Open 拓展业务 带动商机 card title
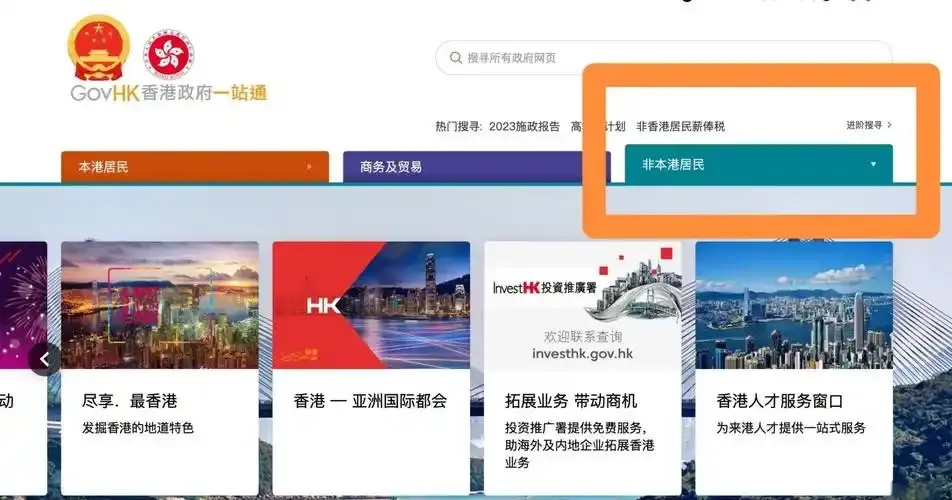The width and height of the screenshot is (952, 500). (571, 401)
